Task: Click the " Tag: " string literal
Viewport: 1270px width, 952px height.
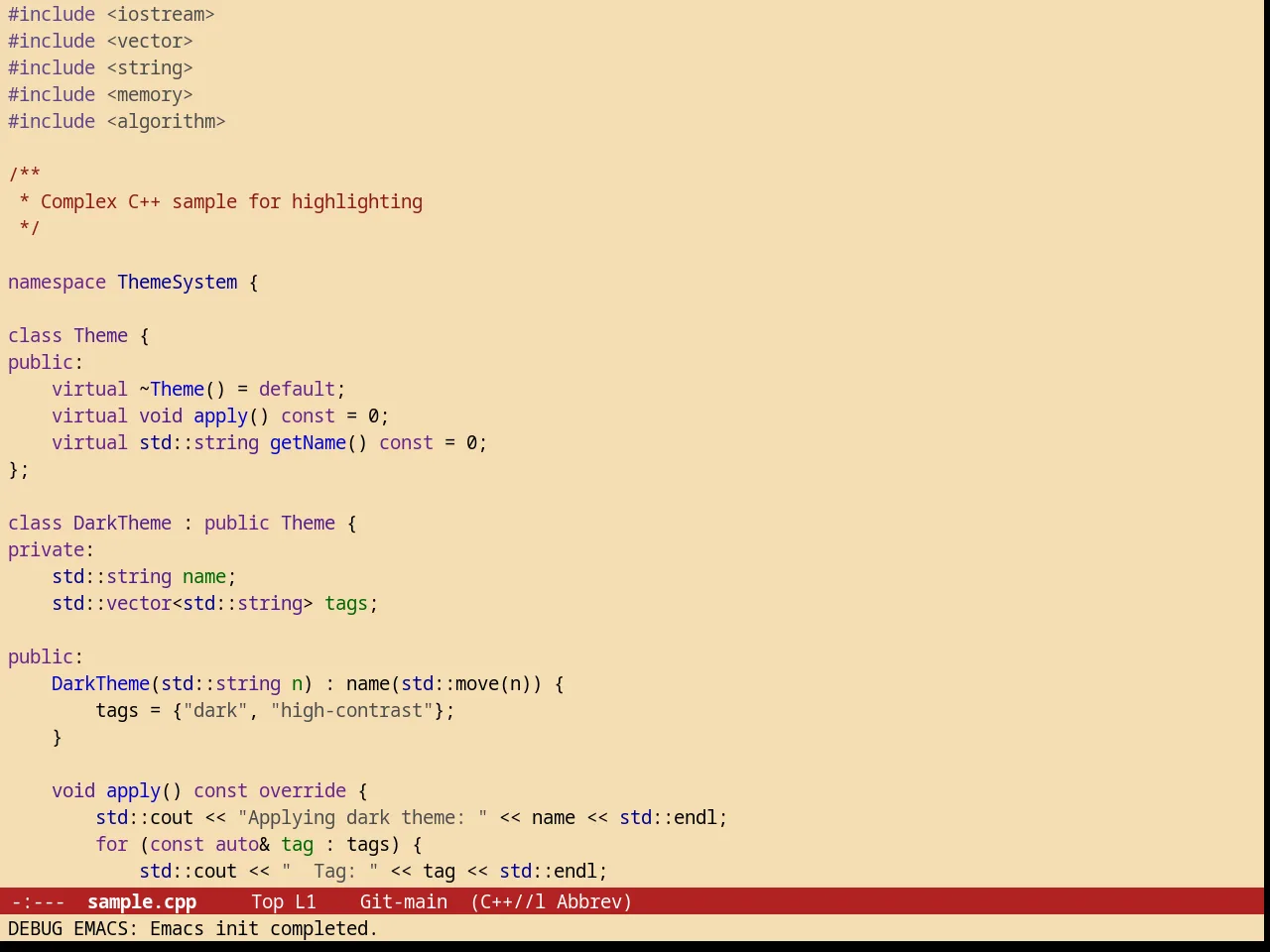Action: point(329,871)
